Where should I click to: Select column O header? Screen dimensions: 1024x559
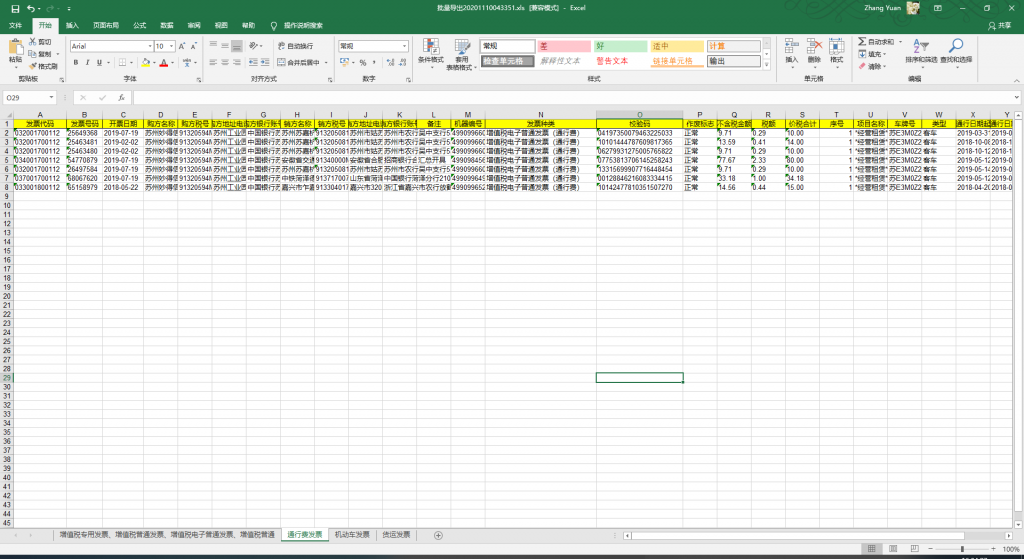(x=639, y=114)
